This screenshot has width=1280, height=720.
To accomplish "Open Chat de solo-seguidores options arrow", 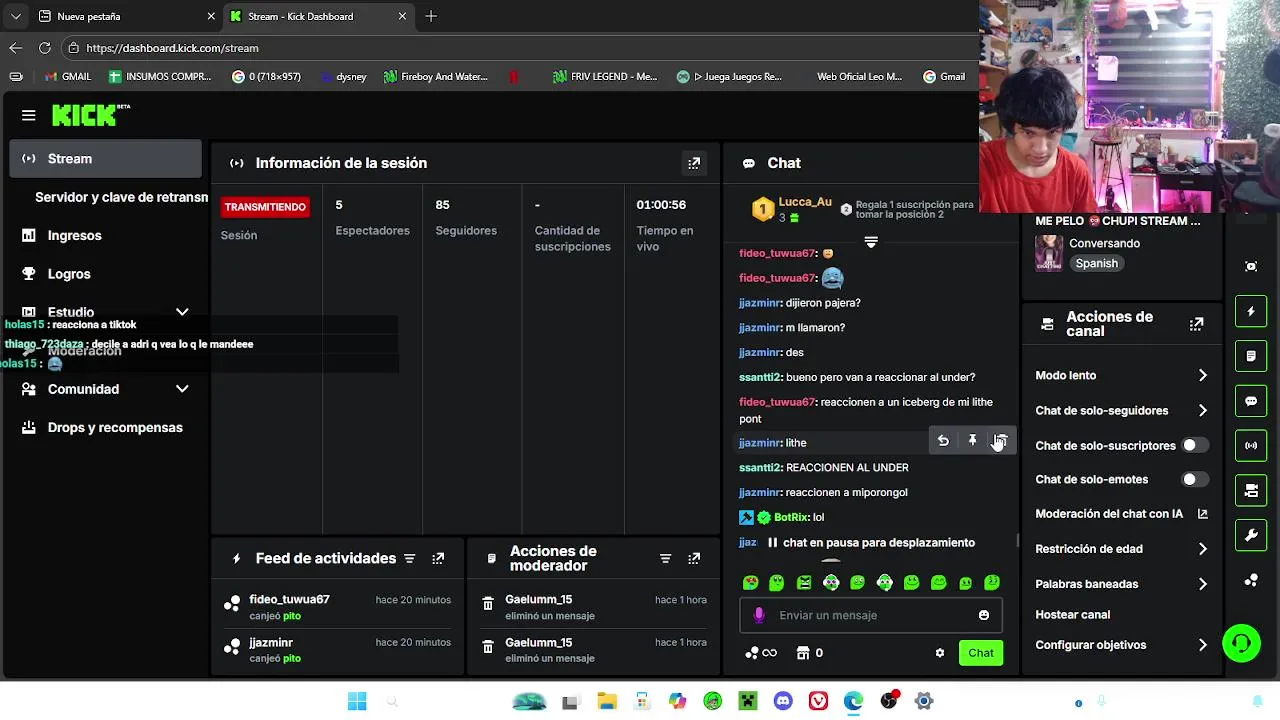I will point(1202,411).
